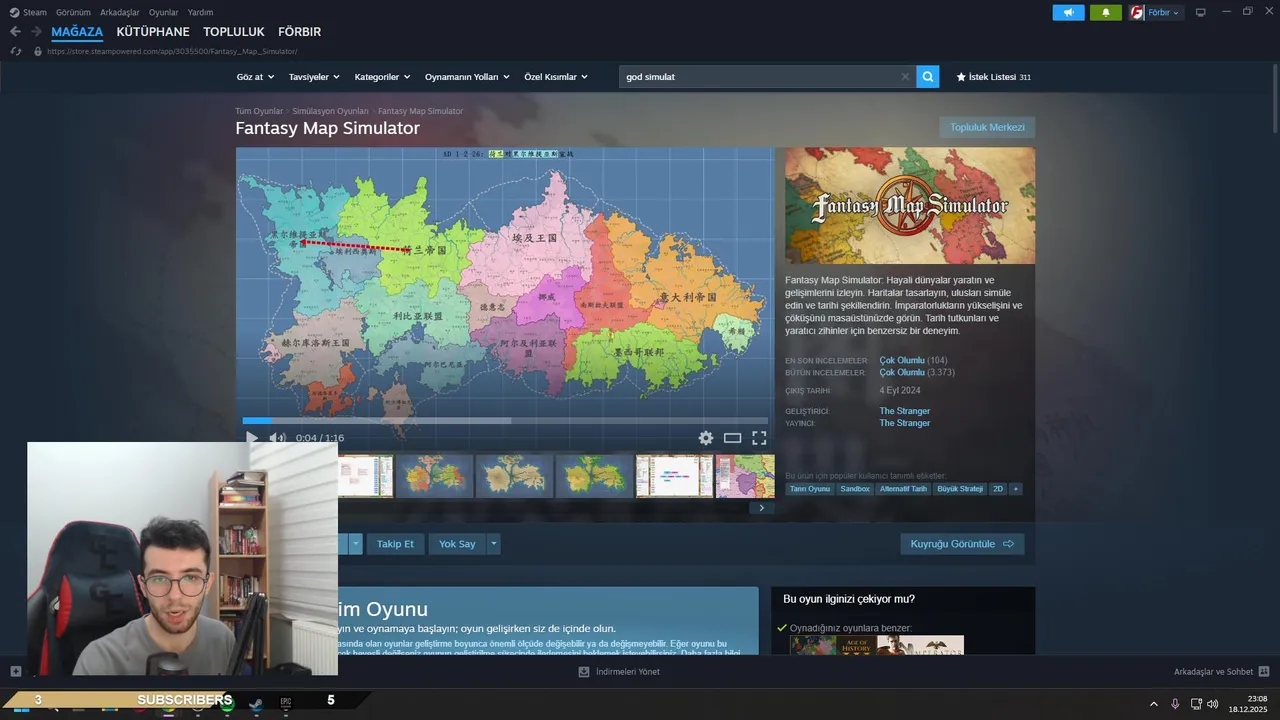The height and width of the screenshot is (720, 1280).
Task: Click the microphone tray icon
Action: (x=1175, y=704)
